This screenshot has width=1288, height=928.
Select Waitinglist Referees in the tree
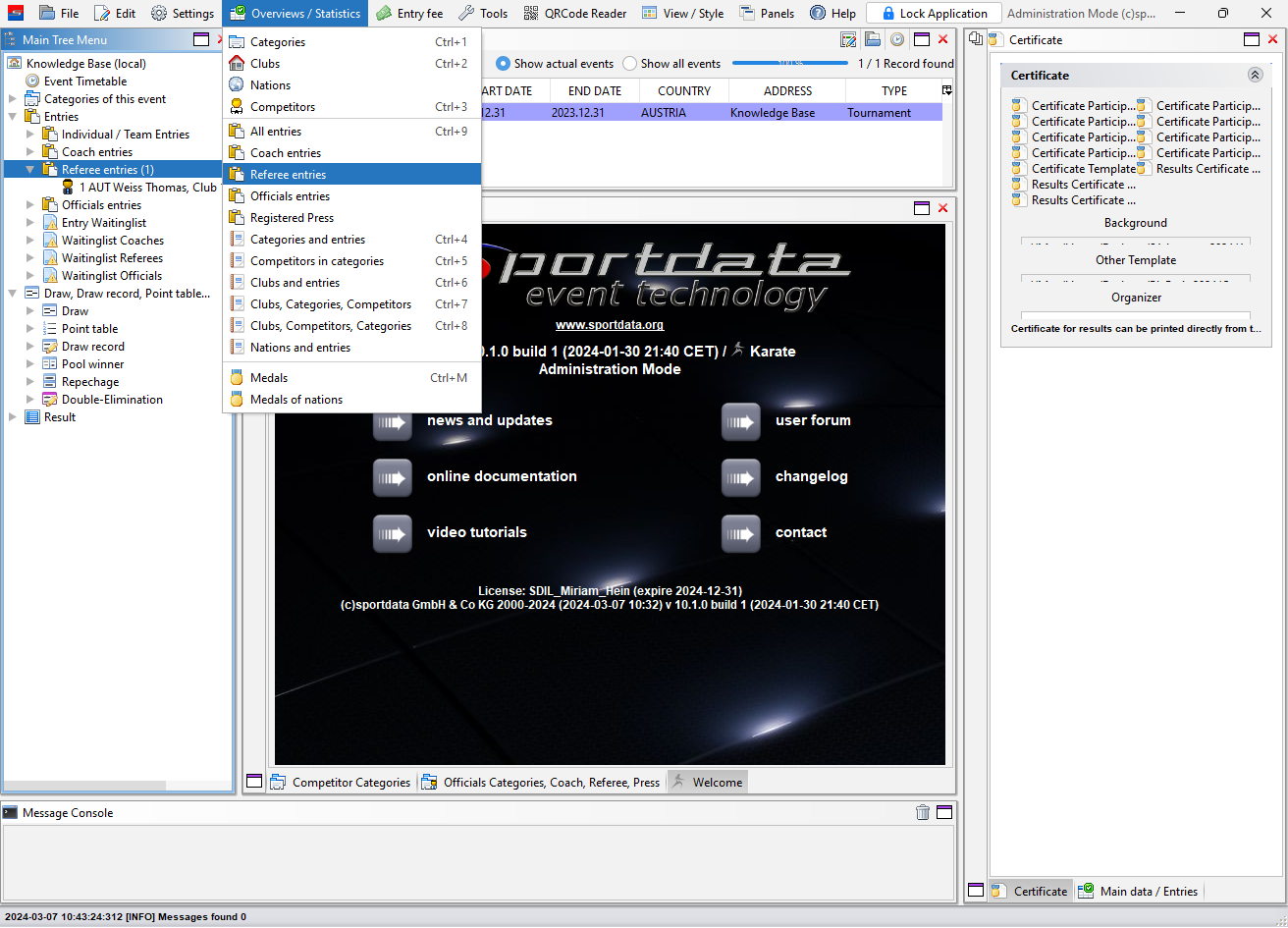click(112, 258)
